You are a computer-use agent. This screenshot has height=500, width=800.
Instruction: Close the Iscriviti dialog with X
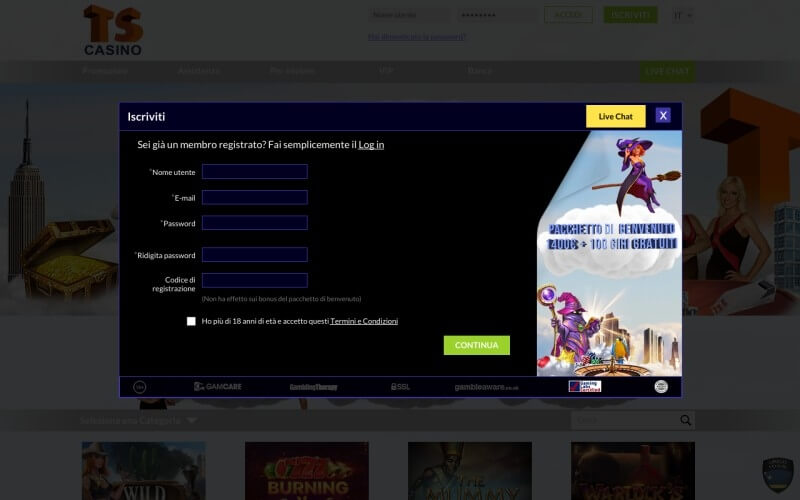(663, 116)
